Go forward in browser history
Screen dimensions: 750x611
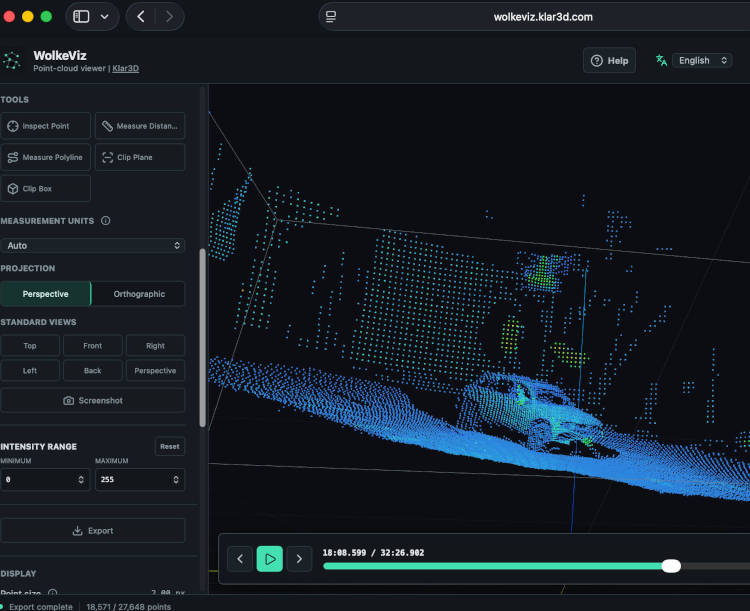click(169, 17)
